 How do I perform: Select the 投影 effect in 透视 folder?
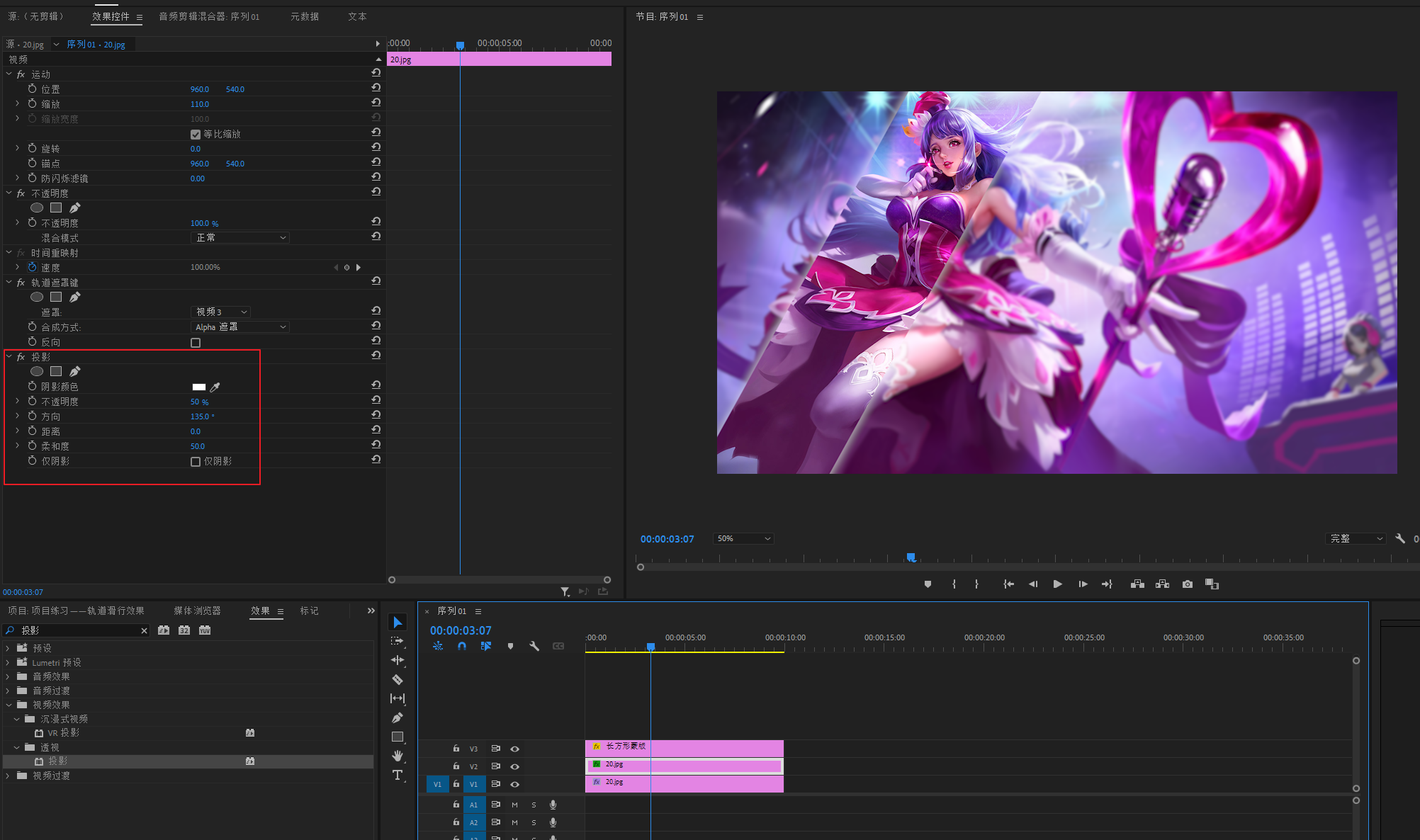(58, 761)
